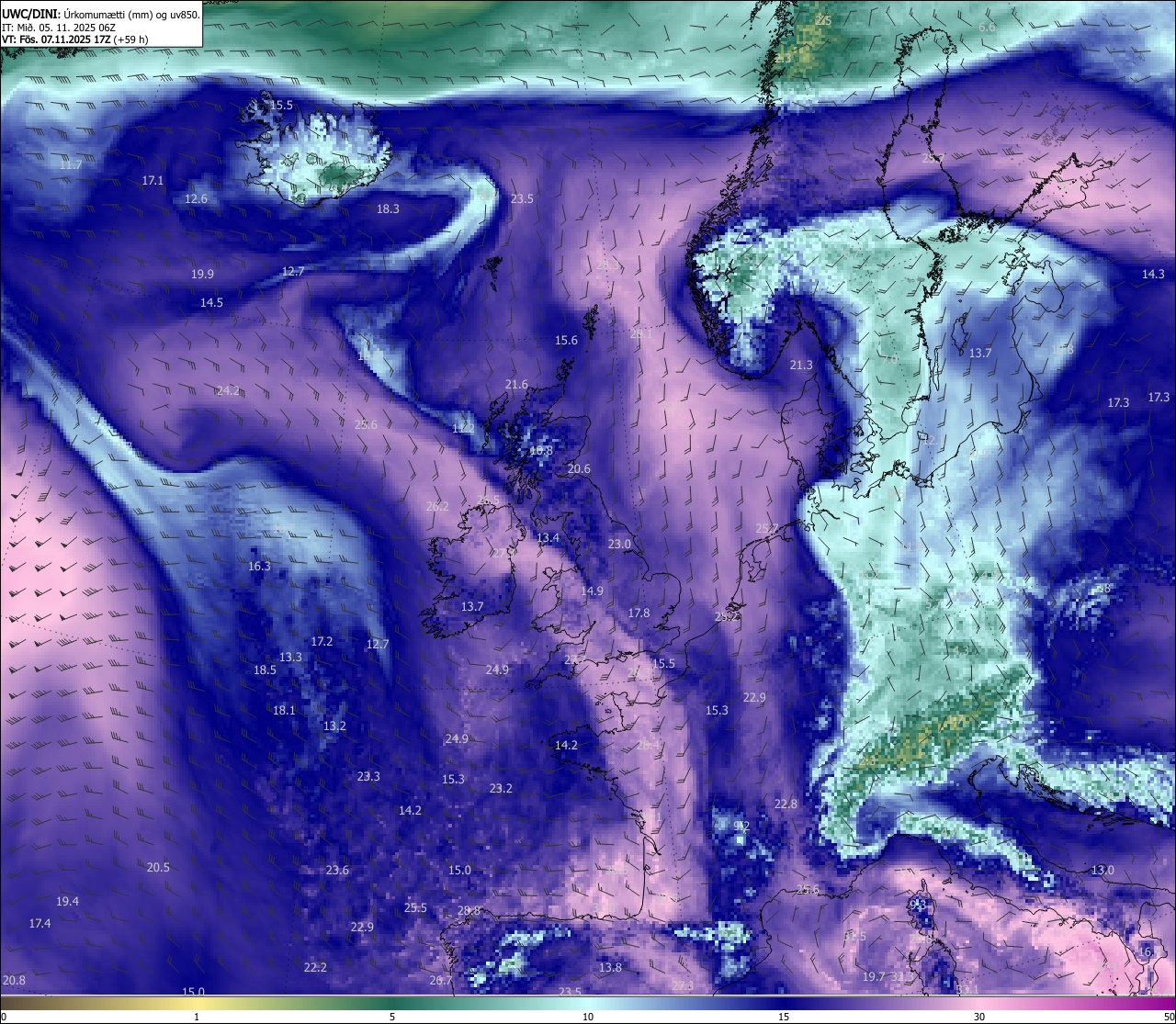Click the 15.6 value label
This screenshot has width=1176, height=1024.
566,341
